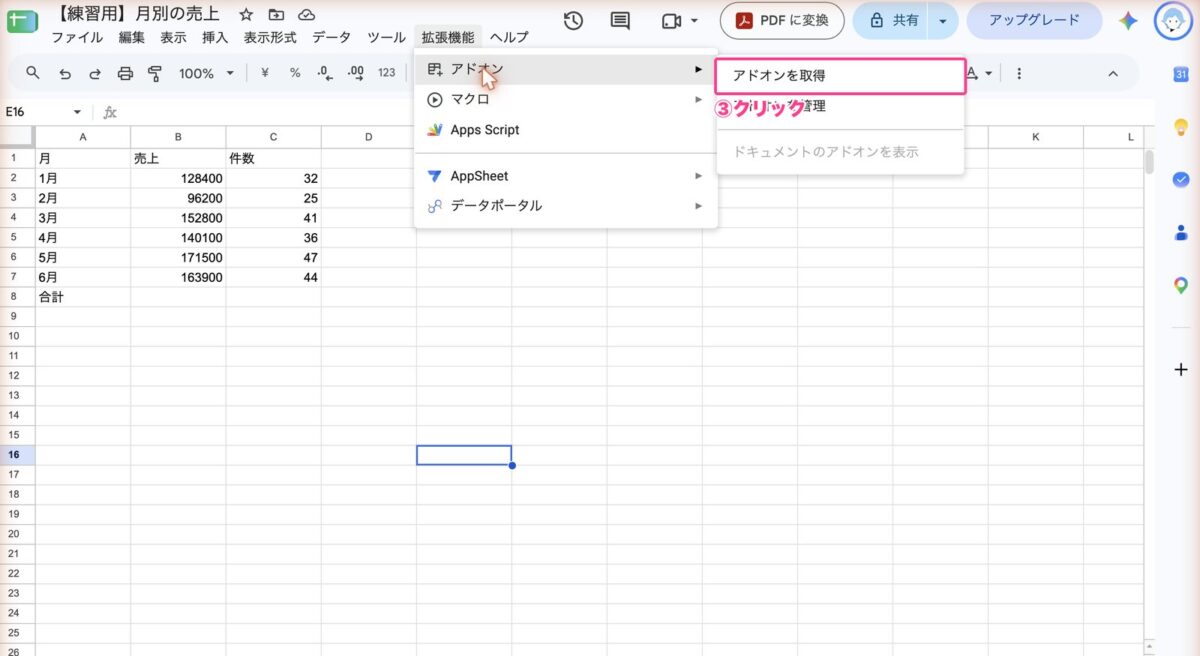Collapse the toolbar with the up chevron
1200x656 pixels.
tap(1113, 73)
